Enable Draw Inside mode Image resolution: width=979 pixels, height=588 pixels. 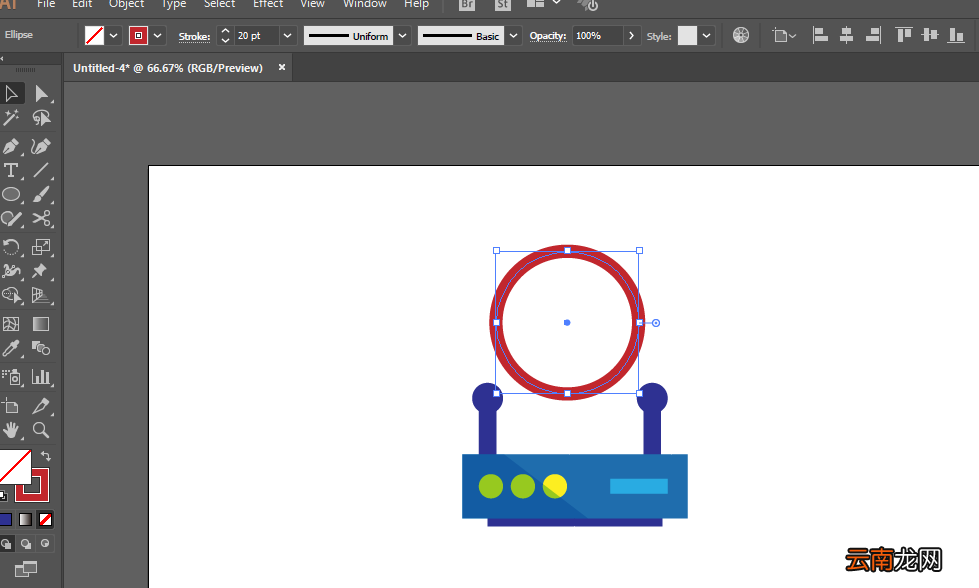[45, 544]
